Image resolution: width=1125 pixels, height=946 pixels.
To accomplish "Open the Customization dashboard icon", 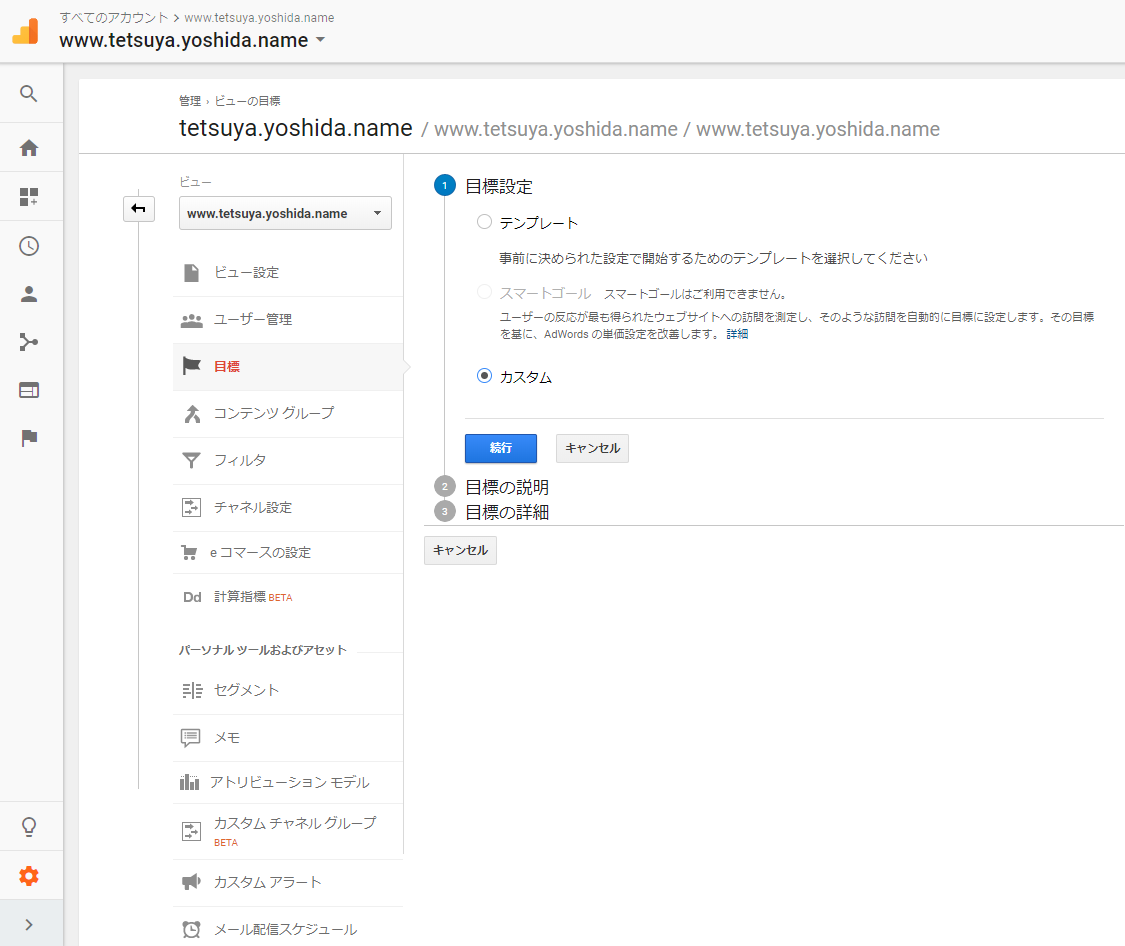I will 29,197.
